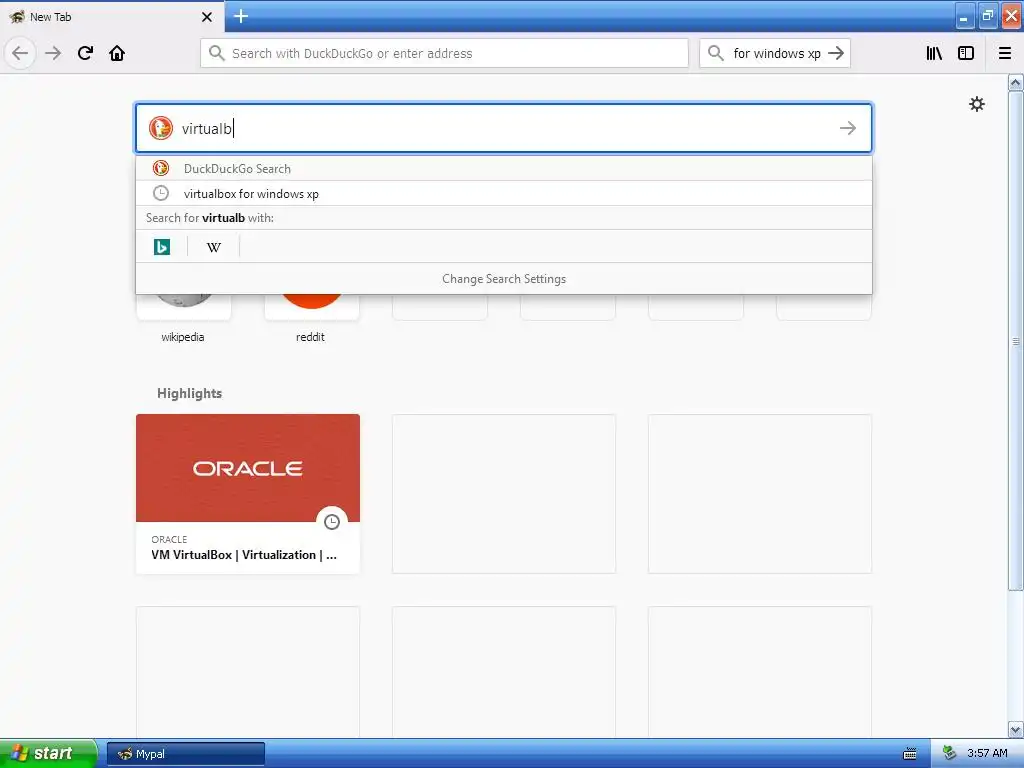Click the DuckDuckGo logo in search box
This screenshot has height=768, width=1024.
coord(161,128)
